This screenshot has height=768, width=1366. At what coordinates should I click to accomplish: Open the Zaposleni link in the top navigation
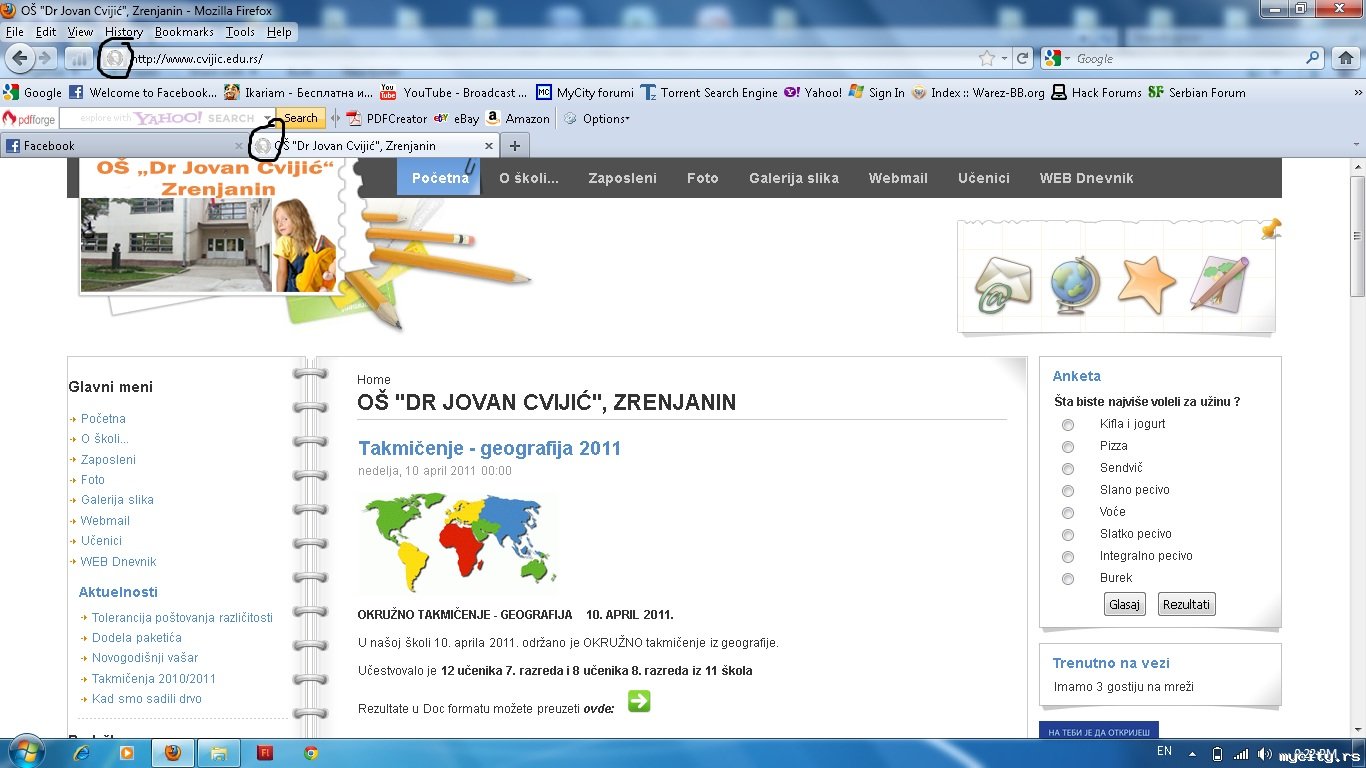click(x=622, y=178)
